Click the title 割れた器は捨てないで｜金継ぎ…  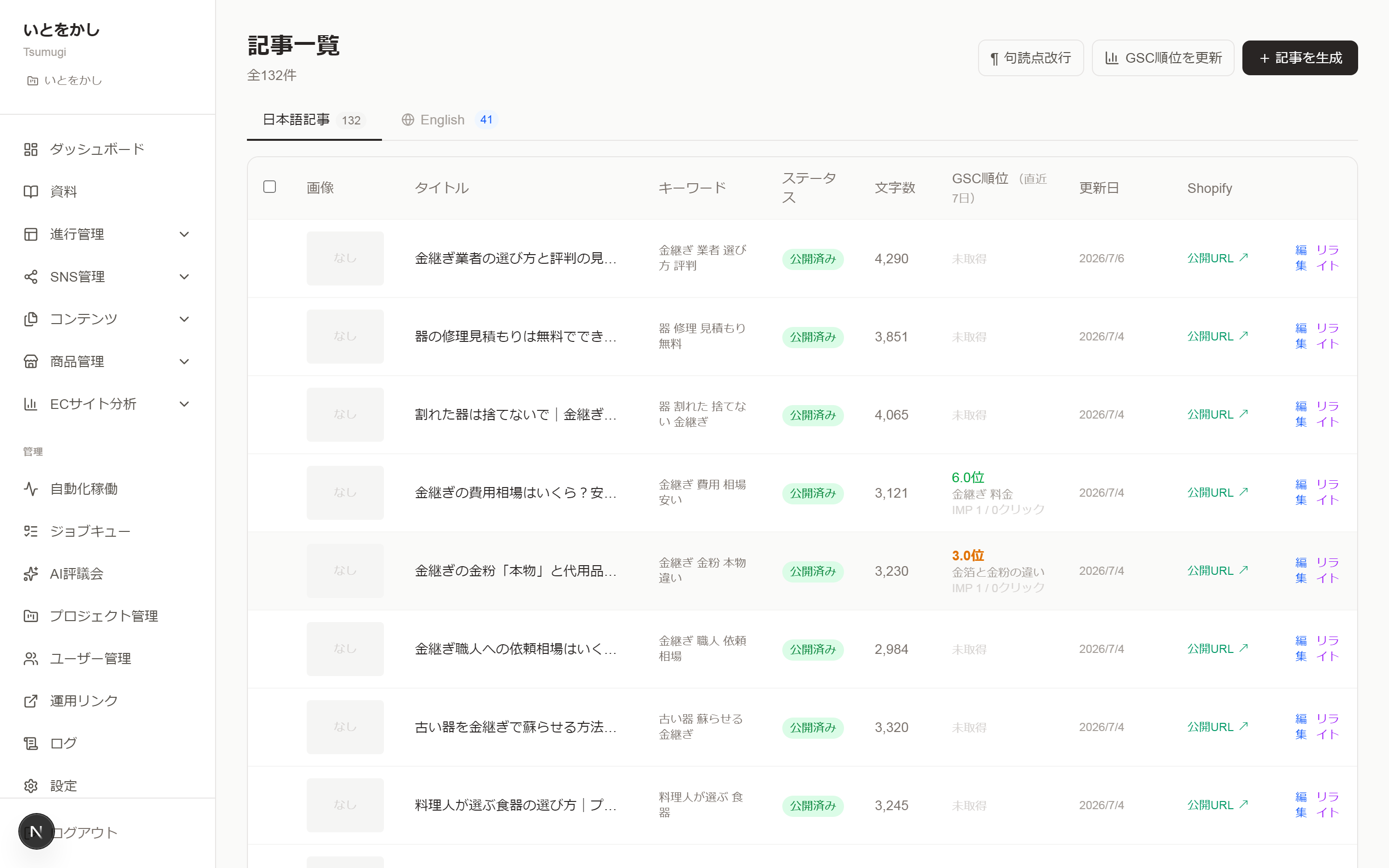(516, 415)
